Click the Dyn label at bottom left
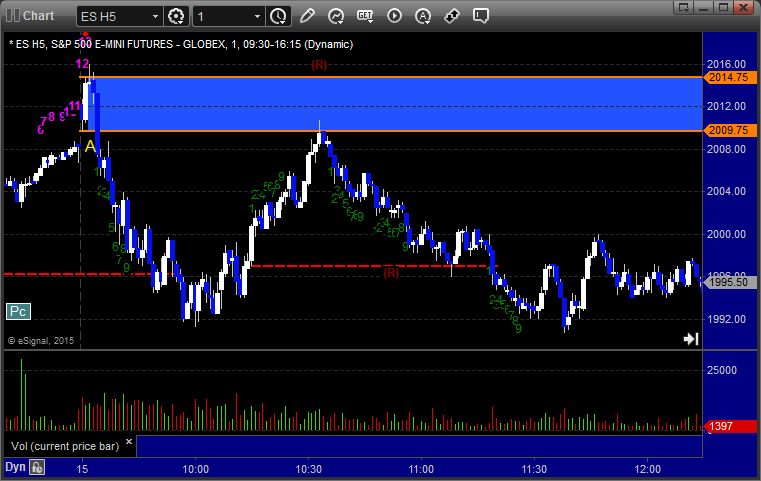Image resolution: width=761 pixels, height=481 pixels. click(15, 467)
